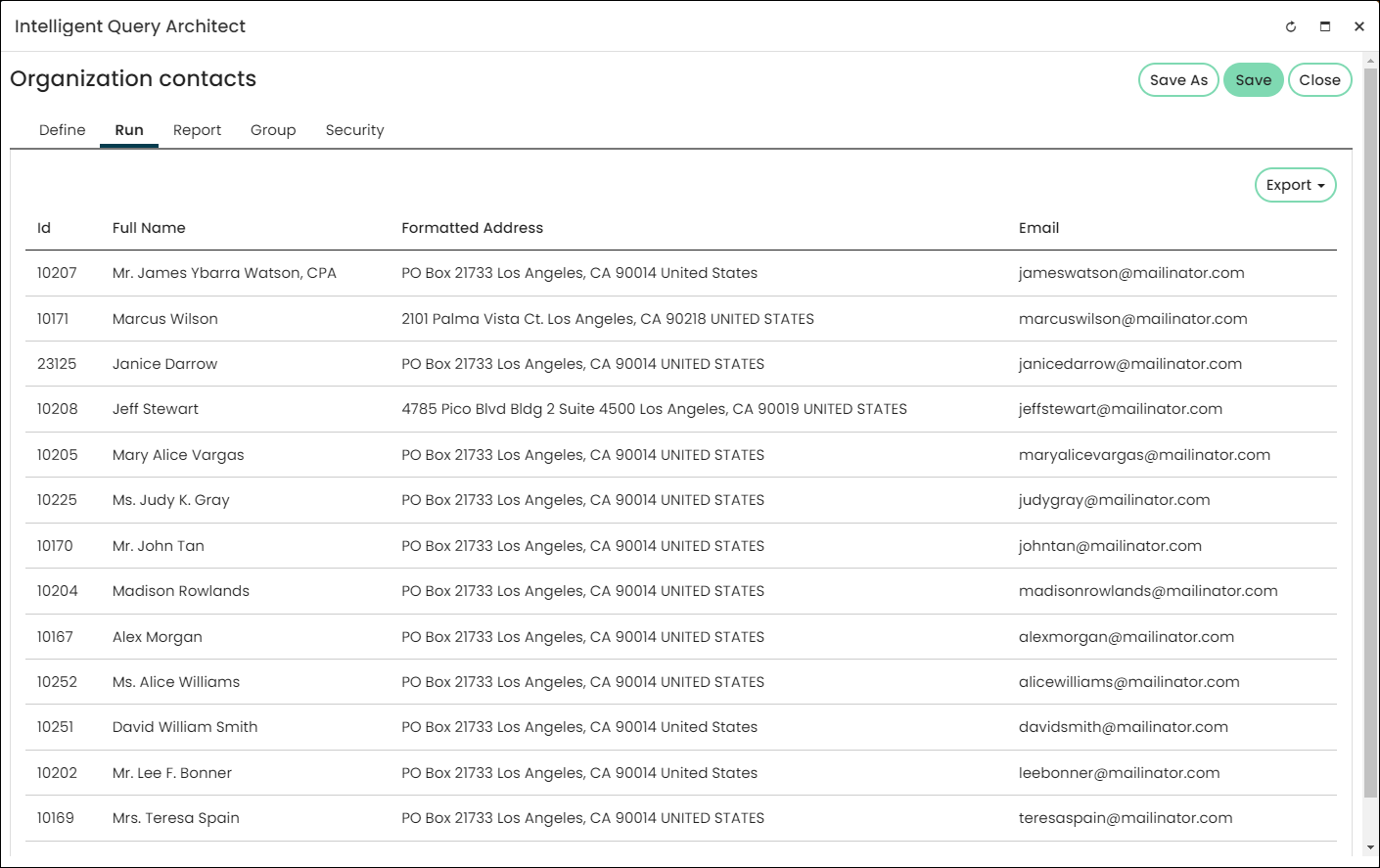Click jeffstewart@mailinator.com email
This screenshot has height=868, width=1380.
[x=1121, y=409]
